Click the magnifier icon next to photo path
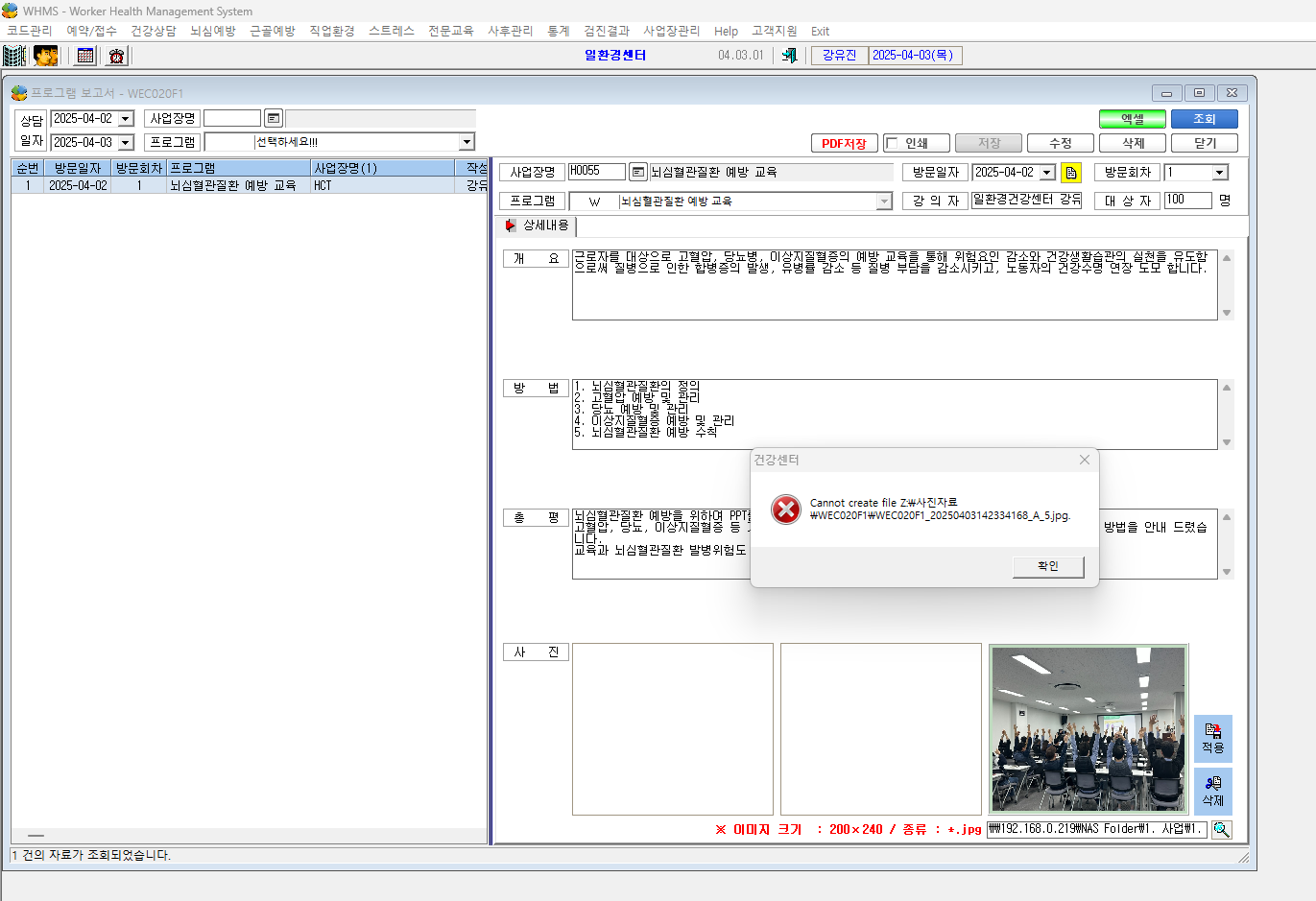Screen dimensions: 1316x901 [1221, 829]
